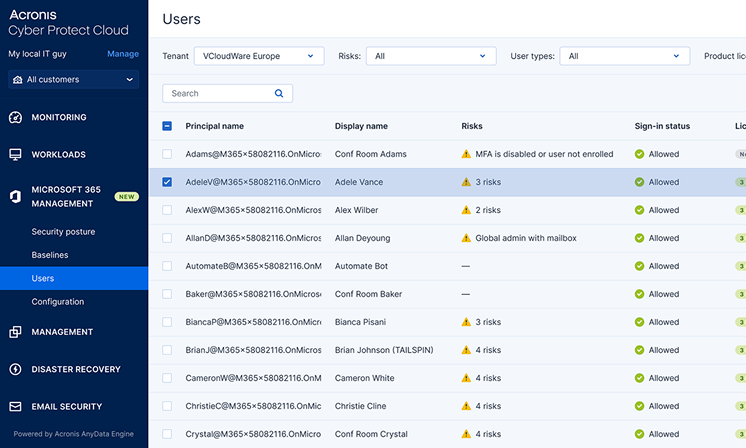Viewport: 746px width, 448px height.
Task: Click the Search input field
Action: point(227,93)
